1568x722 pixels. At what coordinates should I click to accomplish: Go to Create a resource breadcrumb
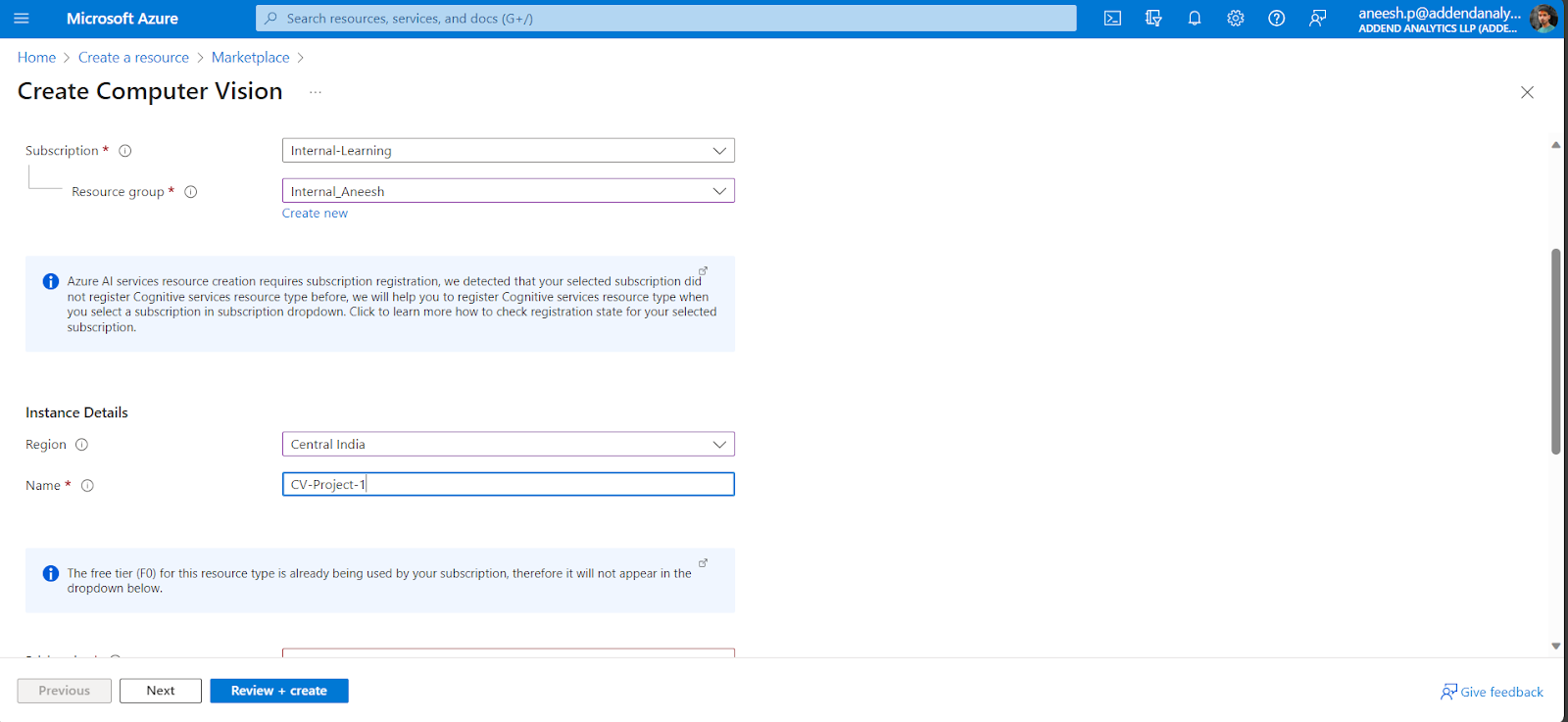(133, 58)
